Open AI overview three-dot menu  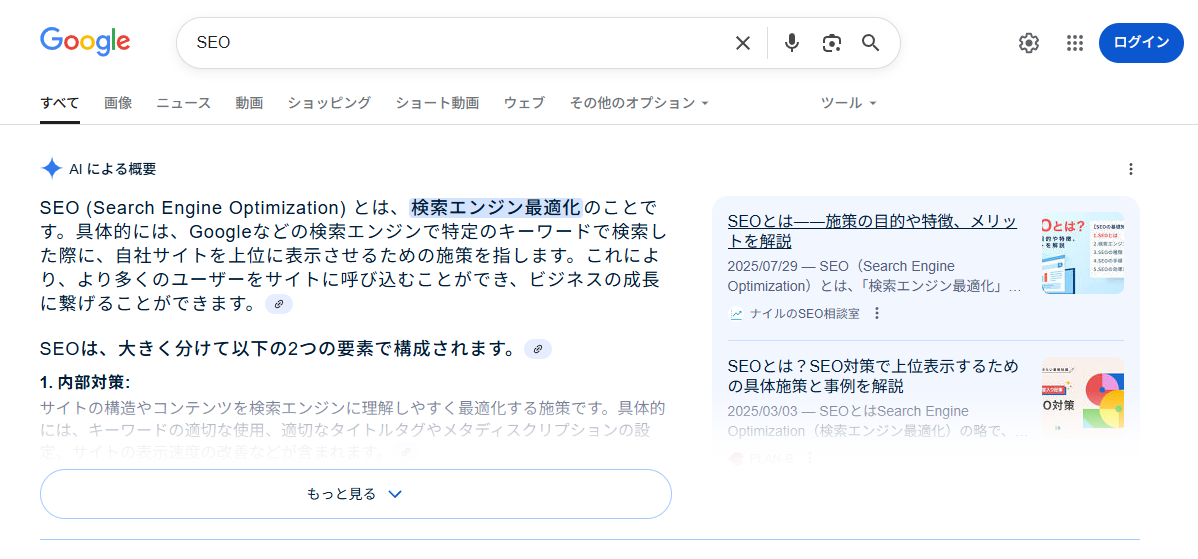coord(1132,169)
